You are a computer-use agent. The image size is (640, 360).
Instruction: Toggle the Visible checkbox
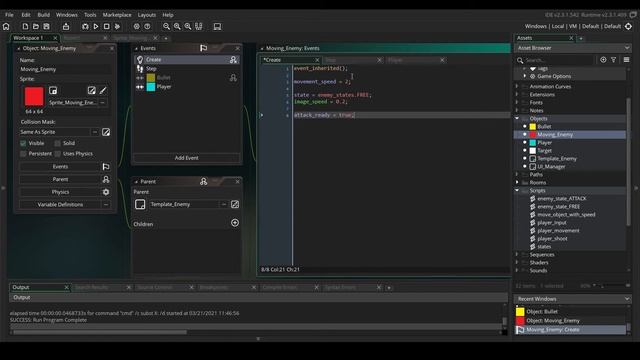(x=23, y=143)
